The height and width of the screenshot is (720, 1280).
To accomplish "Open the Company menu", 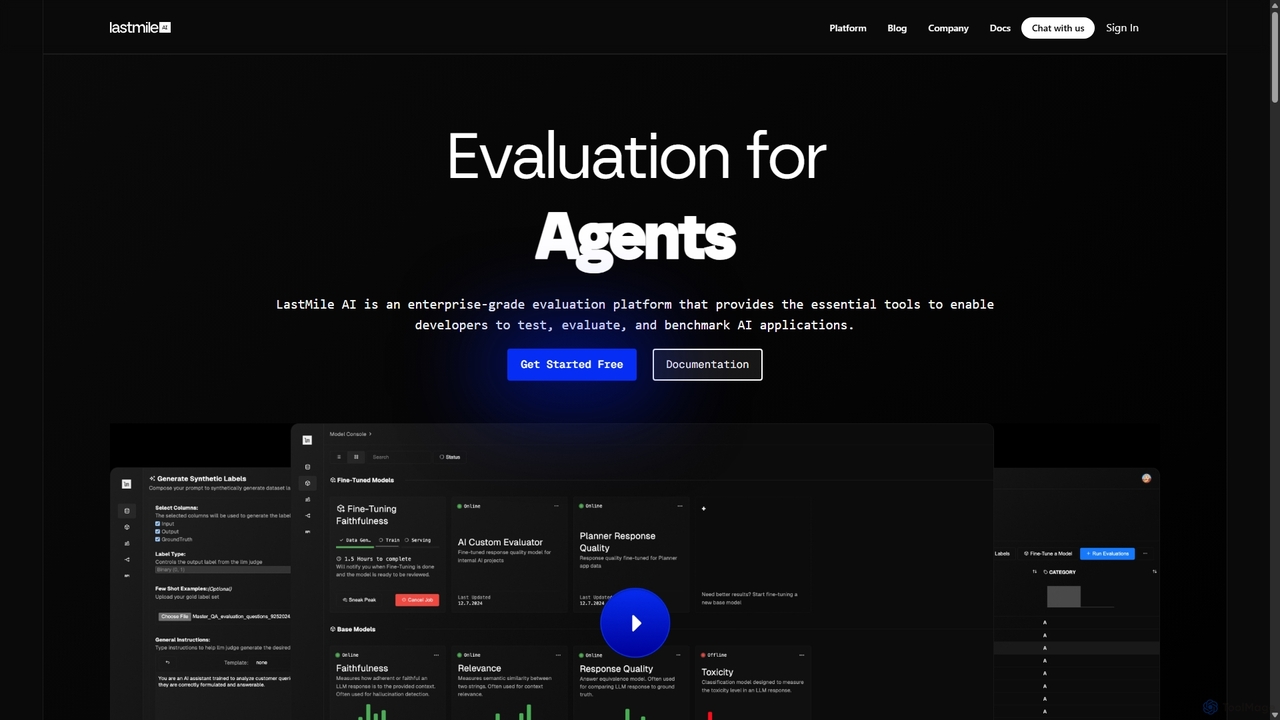I will point(948,28).
